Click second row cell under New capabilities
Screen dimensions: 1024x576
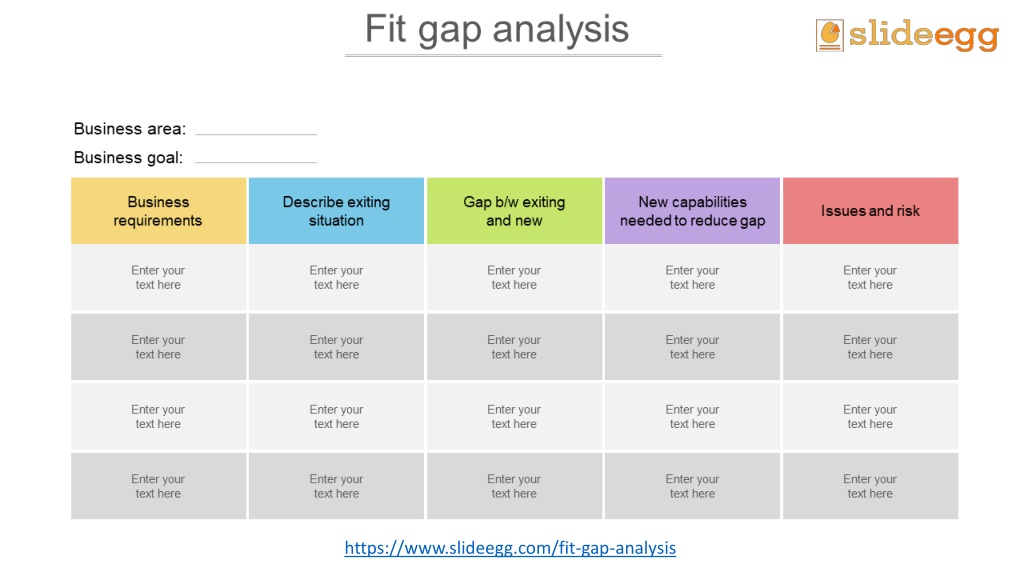[692, 347]
